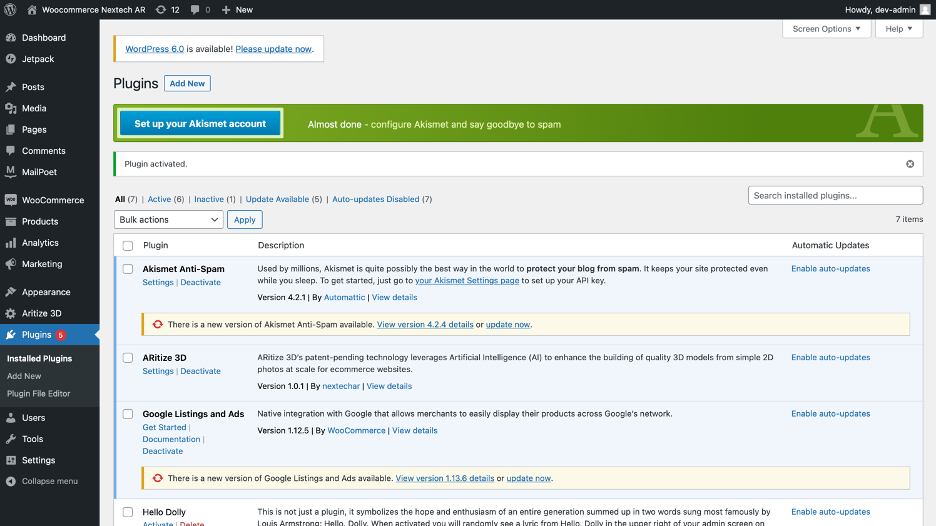
Task: Apply the selected bulk action
Action: [x=245, y=220]
